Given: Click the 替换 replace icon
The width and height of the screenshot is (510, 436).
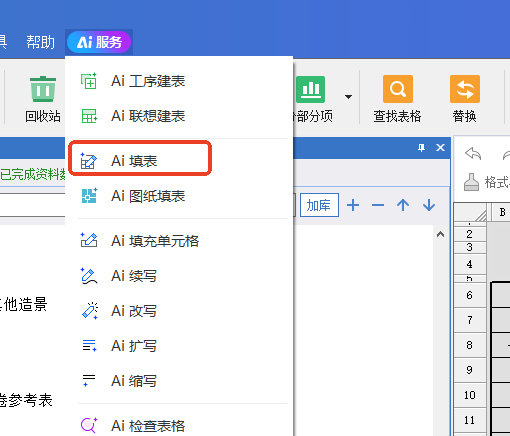Looking at the screenshot, I should click(465, 89).
